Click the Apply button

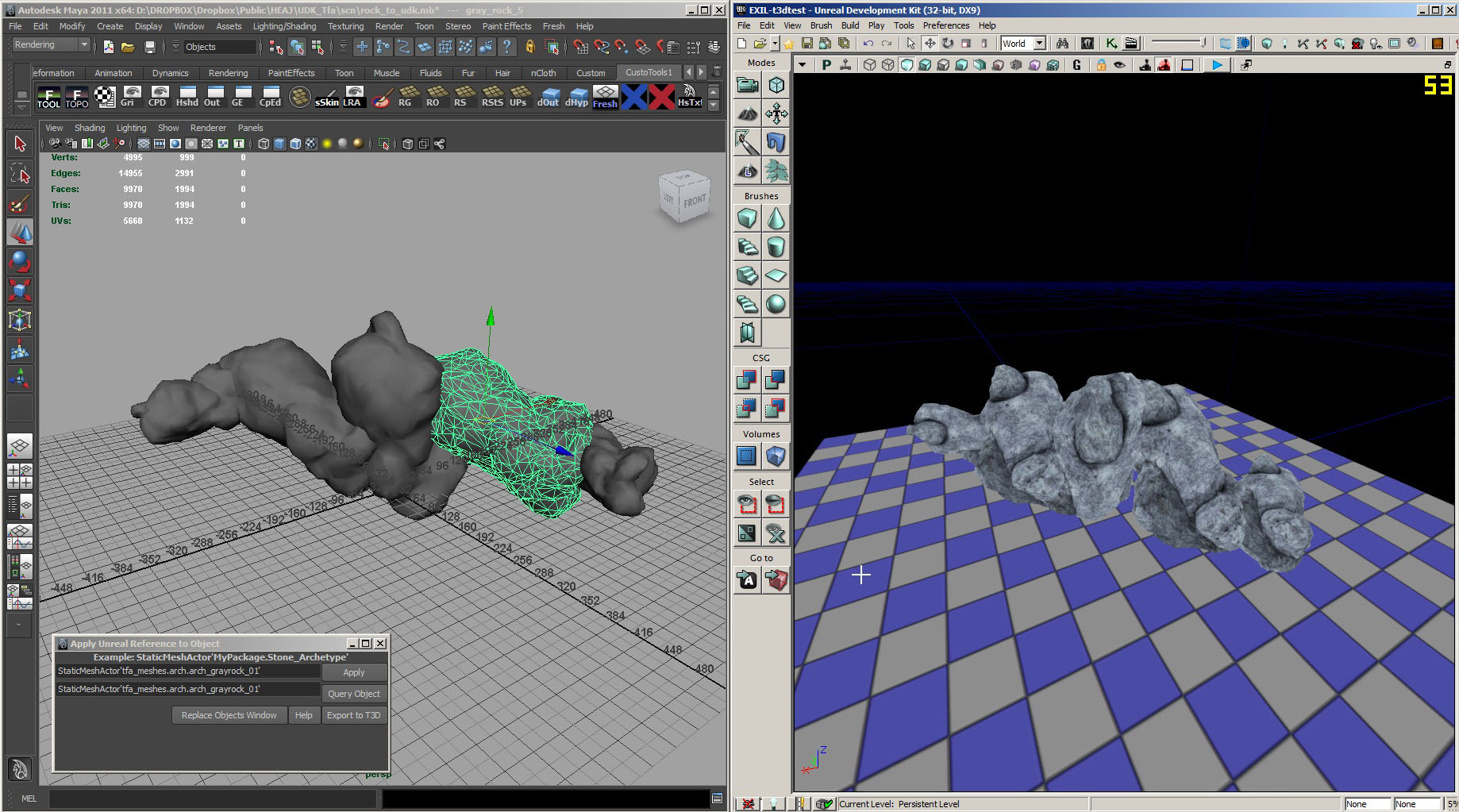tap(354, 672)
